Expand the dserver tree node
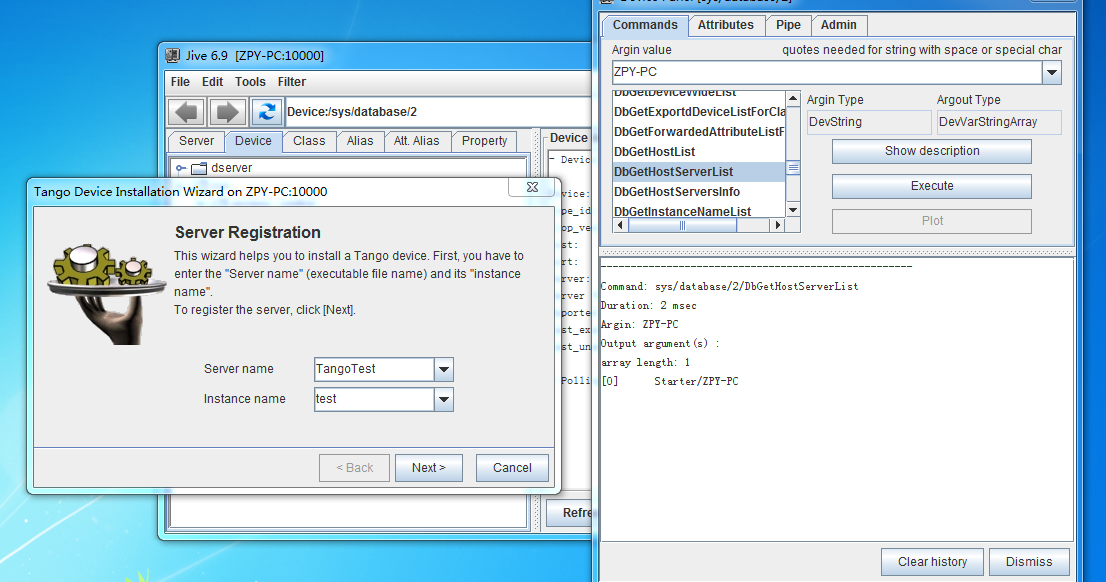1106x582 pixels. 181,168
